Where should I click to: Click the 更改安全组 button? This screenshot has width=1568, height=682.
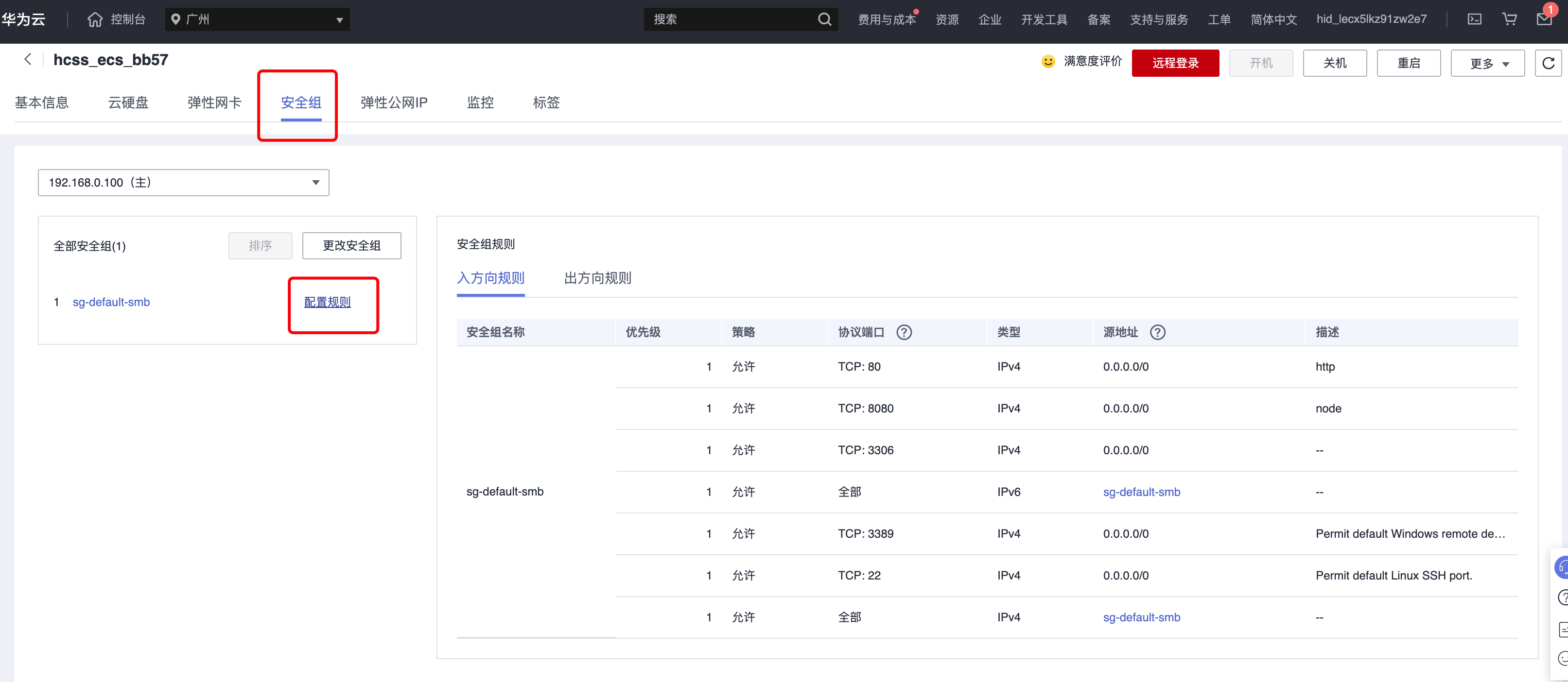[351, 246]
